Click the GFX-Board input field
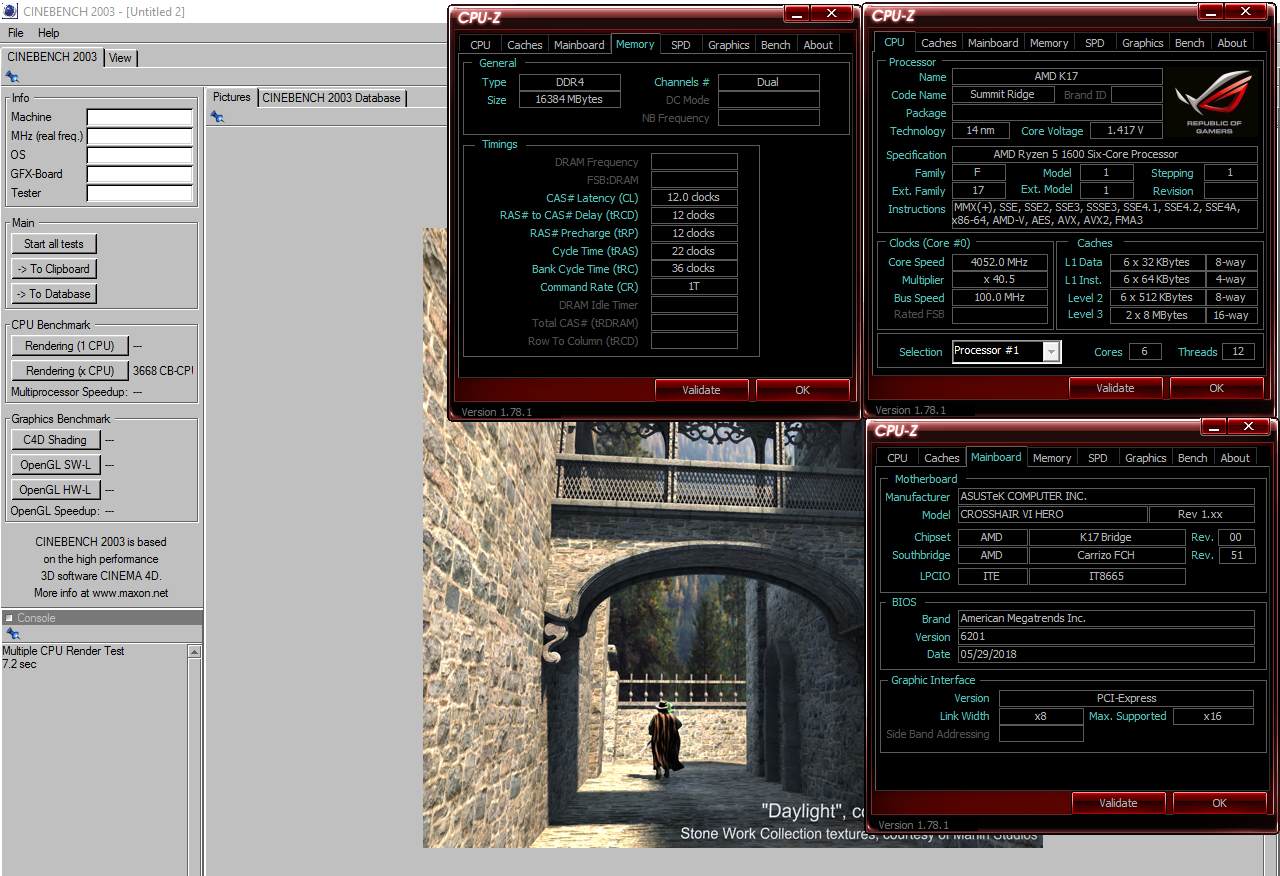1280x876 pixels. 140,175
